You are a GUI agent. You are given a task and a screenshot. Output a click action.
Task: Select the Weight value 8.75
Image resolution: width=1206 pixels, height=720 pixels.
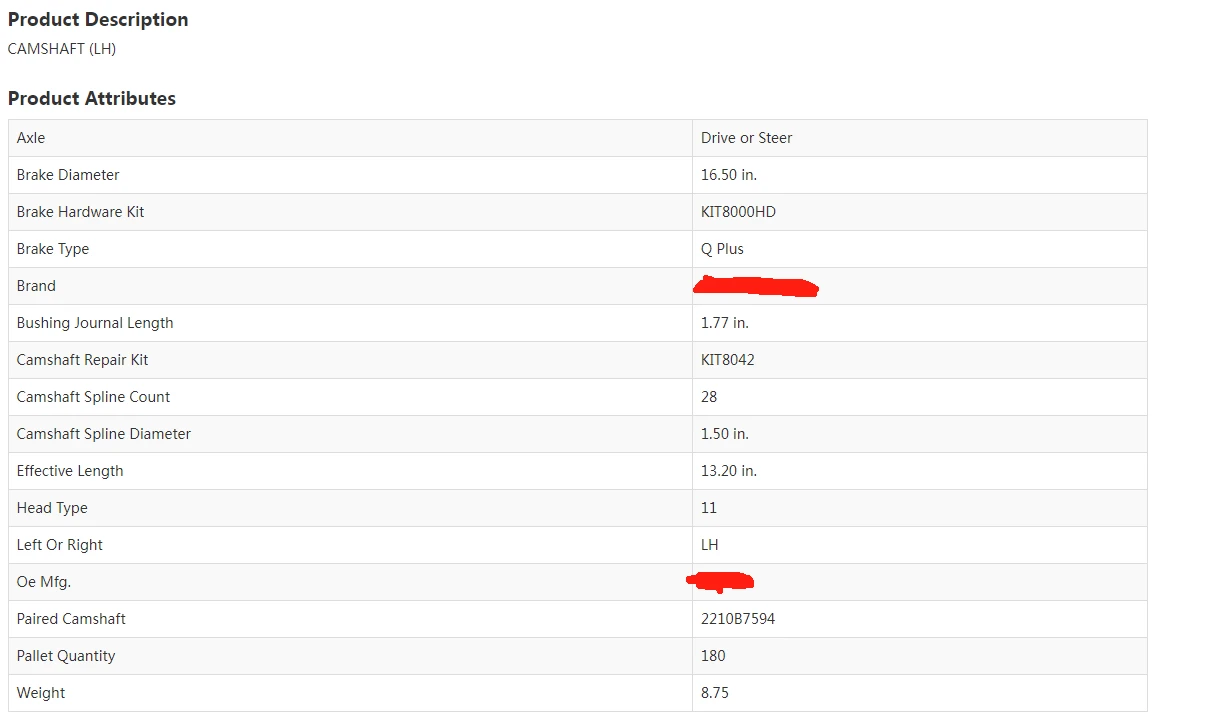click(x=715, y=693)
